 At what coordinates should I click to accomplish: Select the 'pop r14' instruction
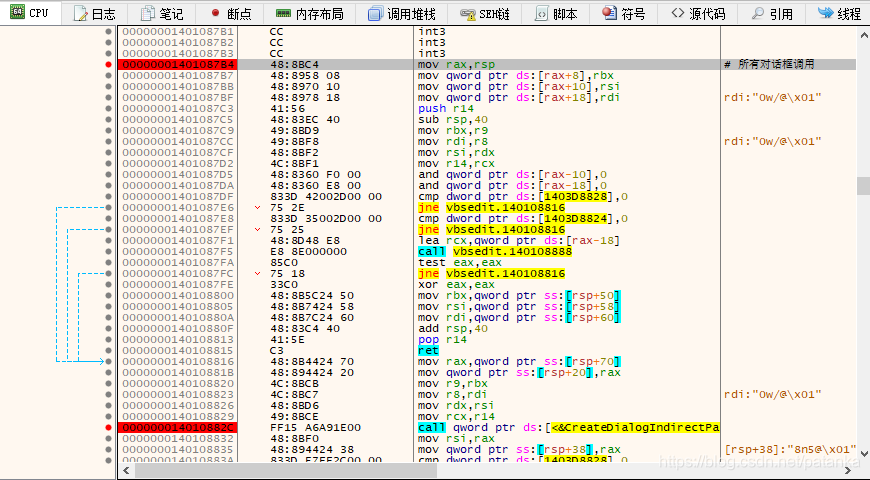(442, 339)
